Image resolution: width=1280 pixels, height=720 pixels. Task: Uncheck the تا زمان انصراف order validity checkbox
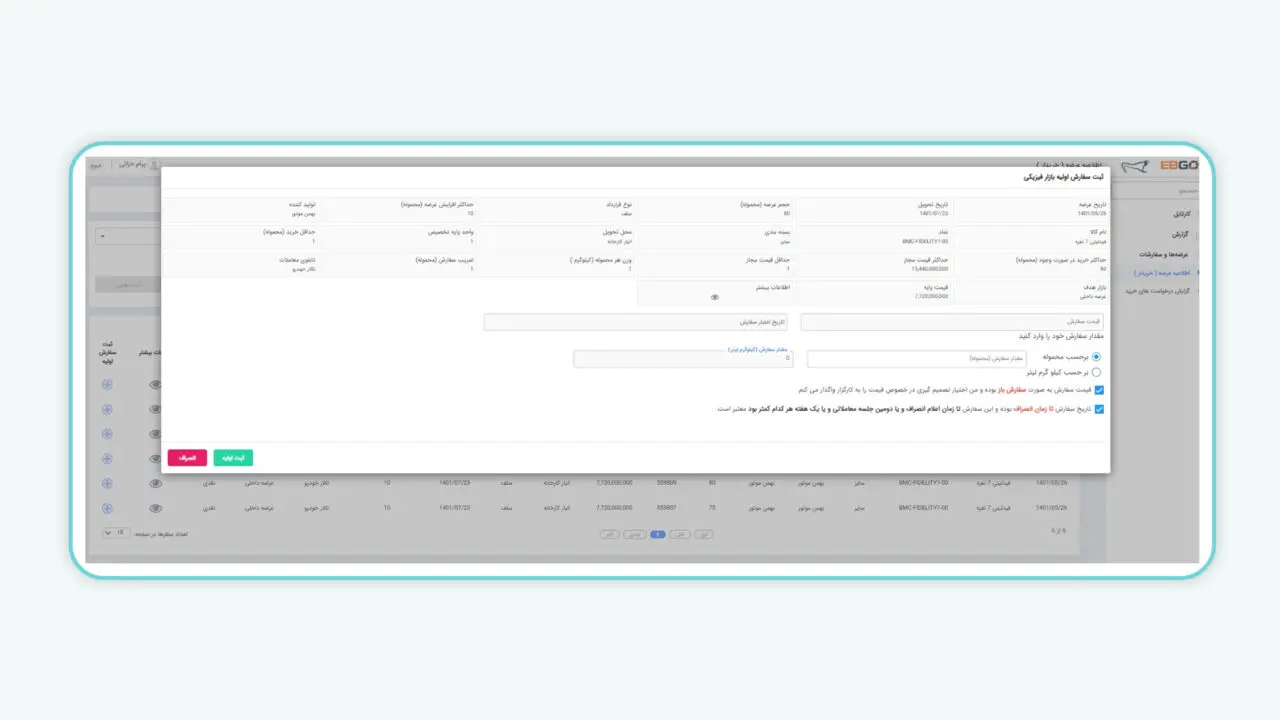(x=1099, y=409)
